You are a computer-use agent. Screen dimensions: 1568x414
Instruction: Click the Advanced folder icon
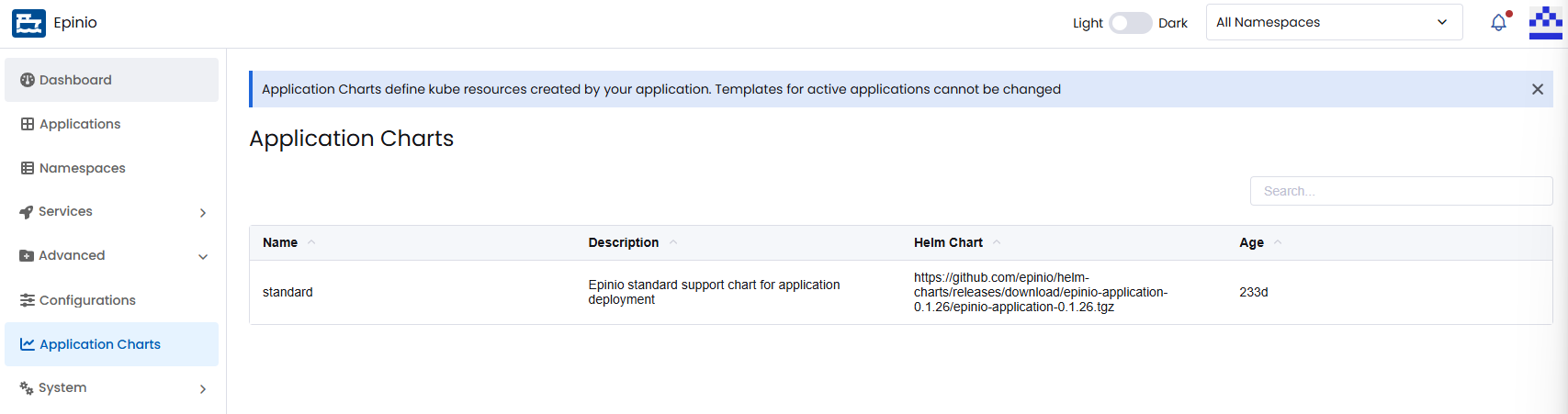pyautogui.click(x=27, y=256)
